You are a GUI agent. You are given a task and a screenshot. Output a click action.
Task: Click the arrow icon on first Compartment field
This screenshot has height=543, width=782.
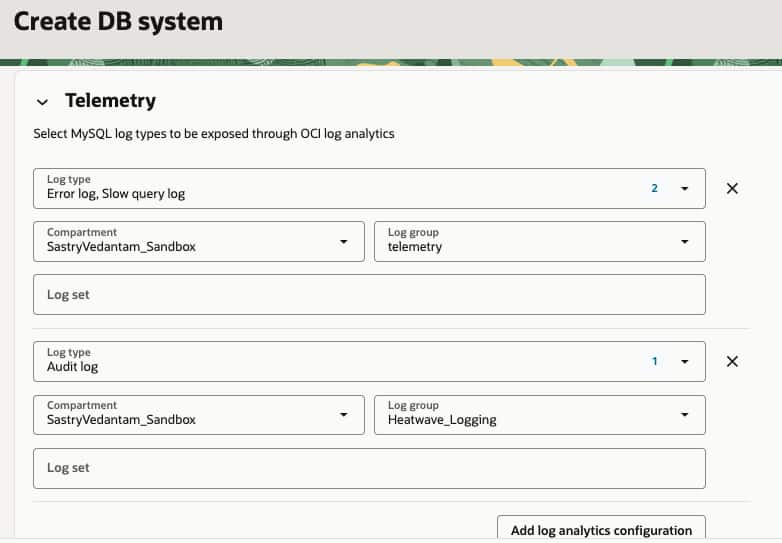[344, 241]
